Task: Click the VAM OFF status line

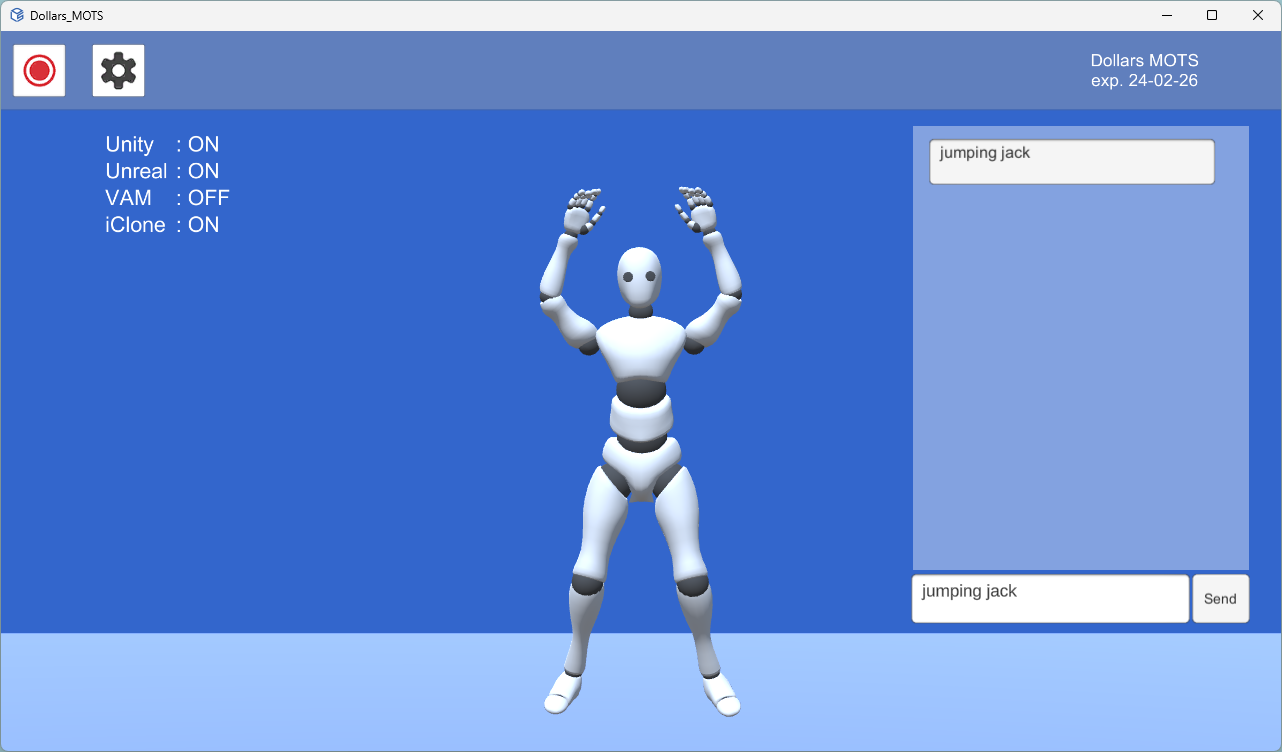Action: (167, 198)
